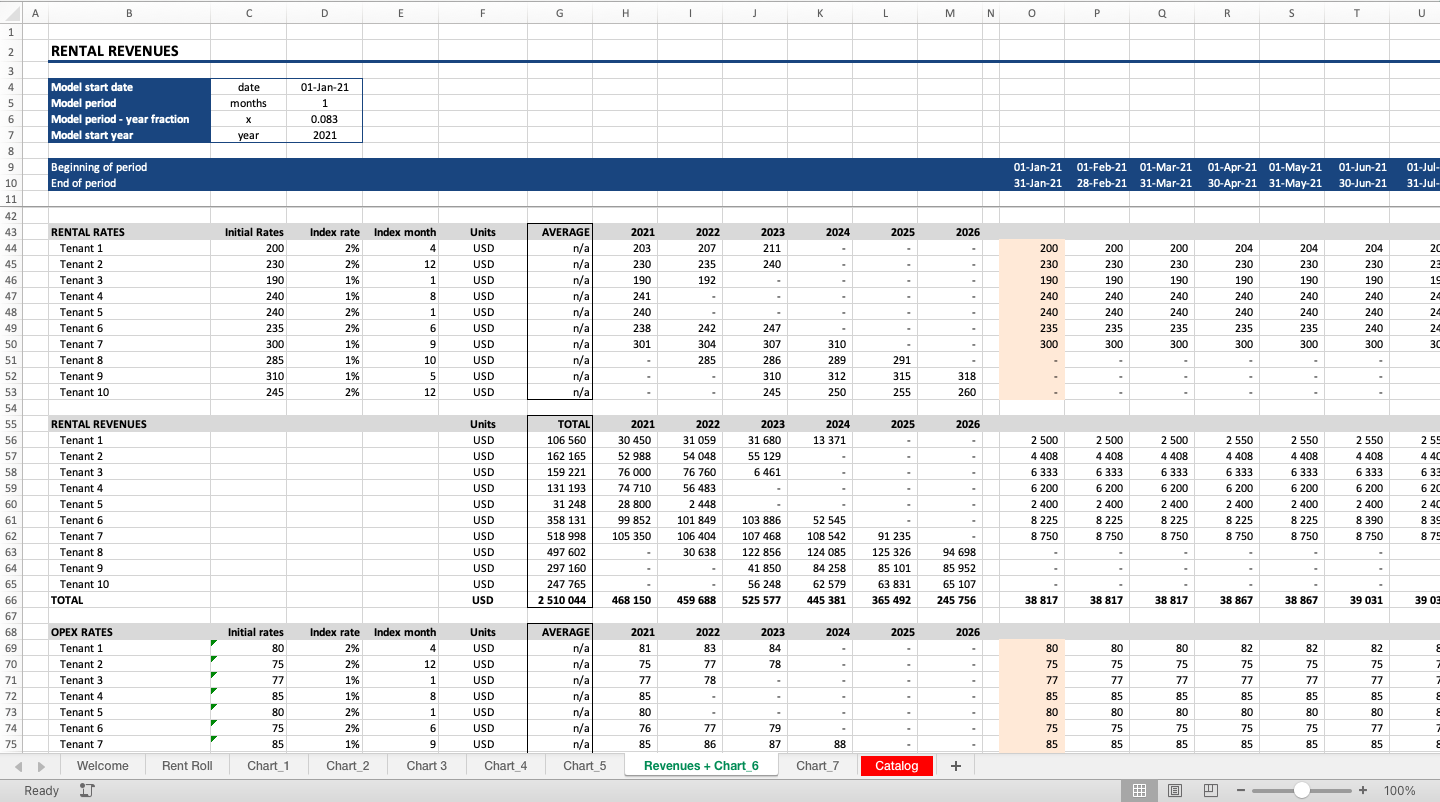Image resolution: width=1440 pixels, height=802 pixels.
Task: Click the zoom out minus icon
Action: click(1241, 790)
